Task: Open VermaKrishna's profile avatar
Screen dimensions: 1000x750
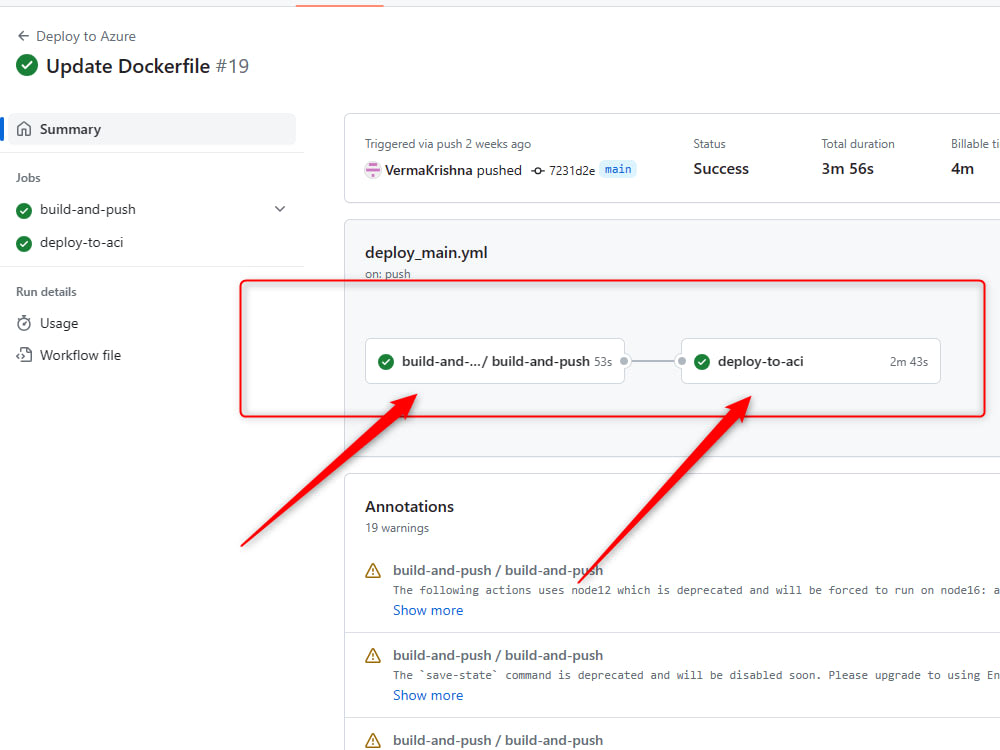Action: coord(372,169)
